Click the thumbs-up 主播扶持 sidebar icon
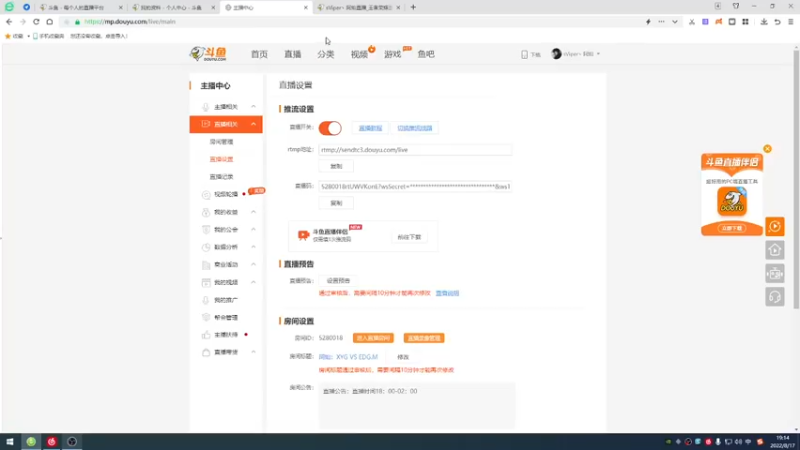 (x=206, y=335)
